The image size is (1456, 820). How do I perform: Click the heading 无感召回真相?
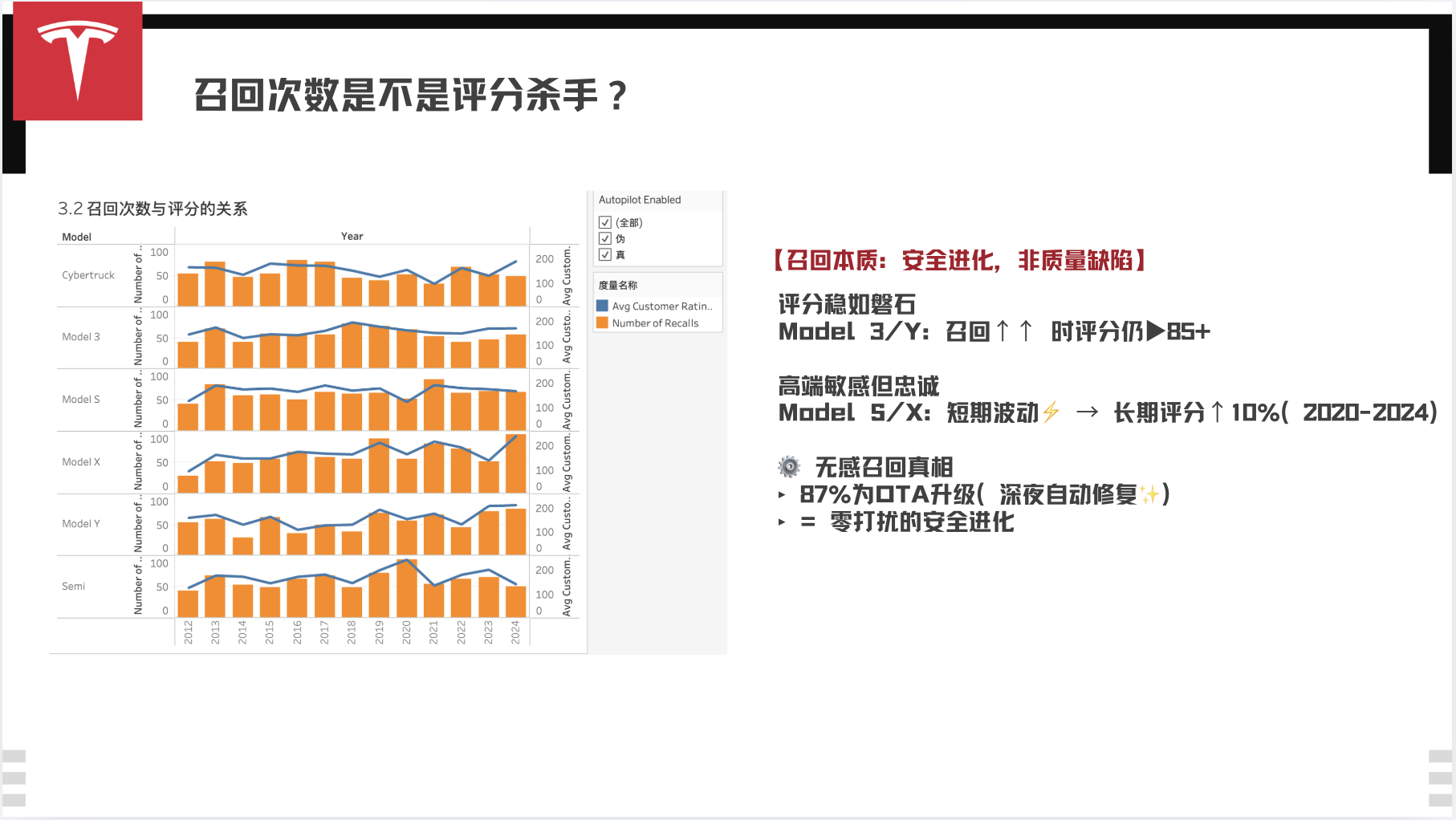click(884, 467)
